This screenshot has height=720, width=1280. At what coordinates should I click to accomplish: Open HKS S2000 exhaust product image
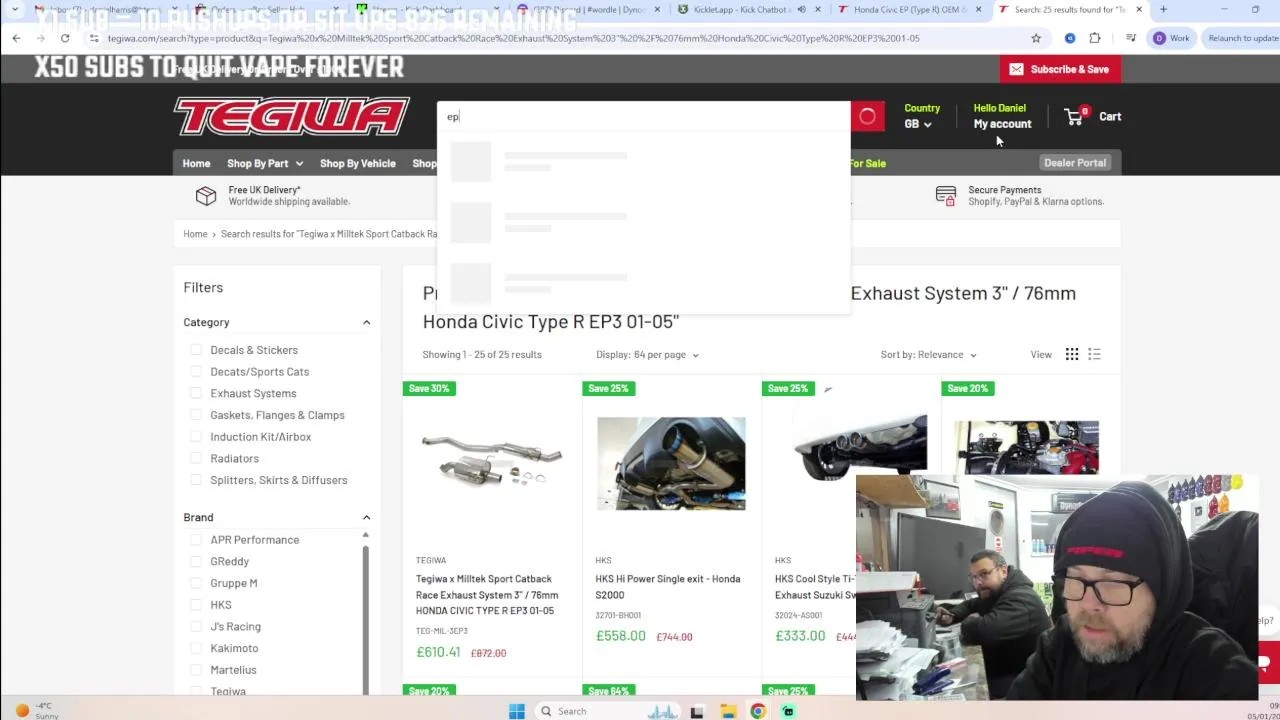click(671, 463)
